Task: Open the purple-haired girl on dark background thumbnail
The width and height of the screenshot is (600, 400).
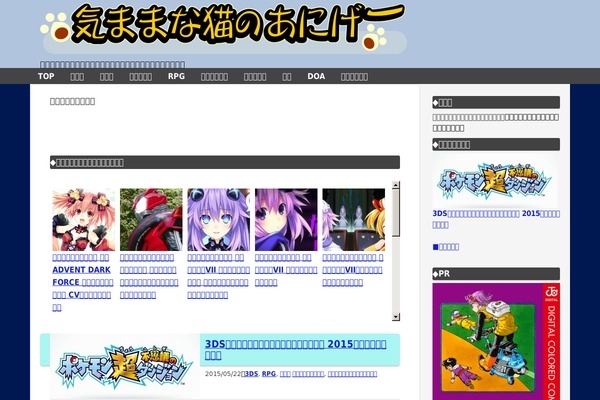Action: point(286,219)
